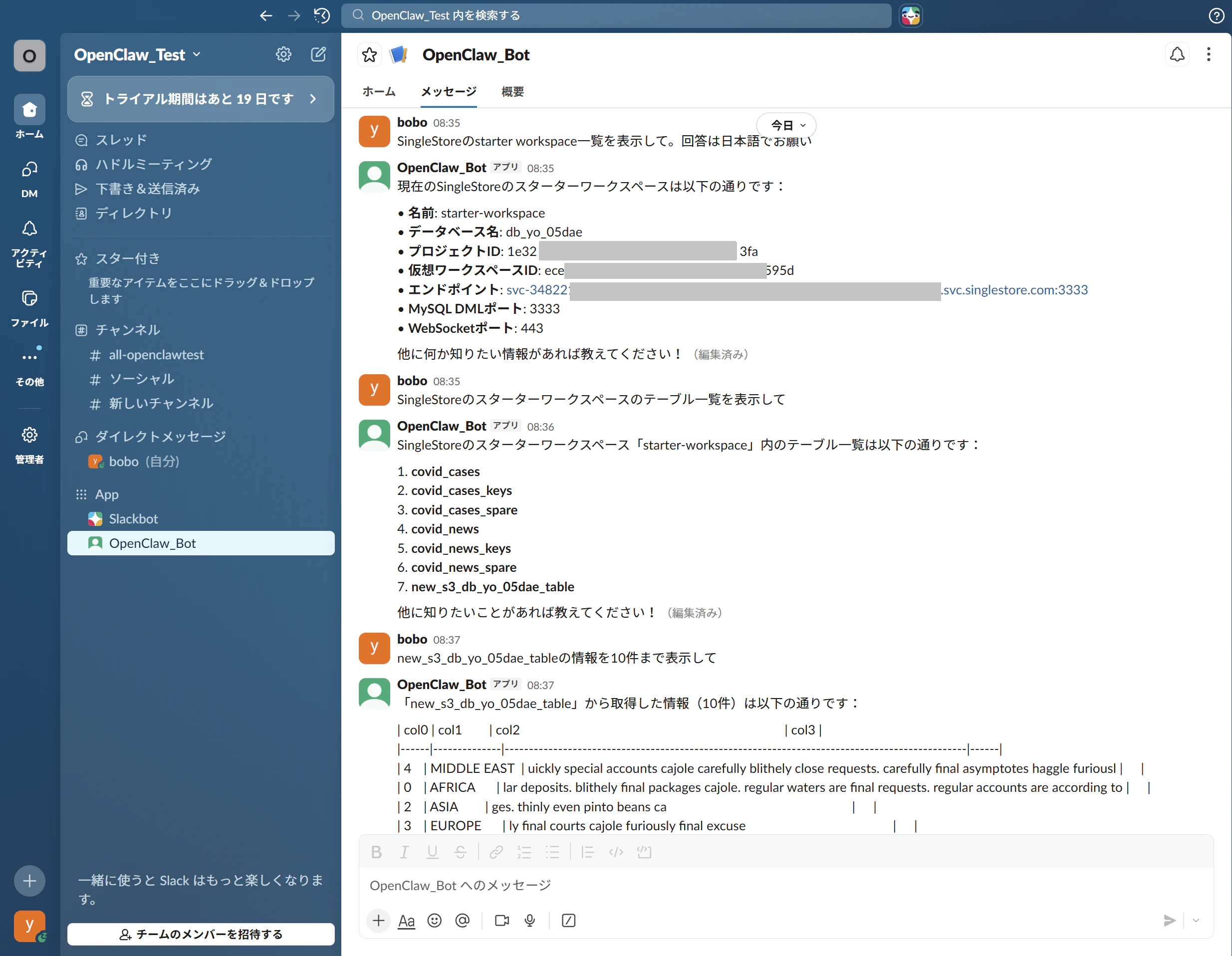Apply italic formatting in composer

pos(404,852)
